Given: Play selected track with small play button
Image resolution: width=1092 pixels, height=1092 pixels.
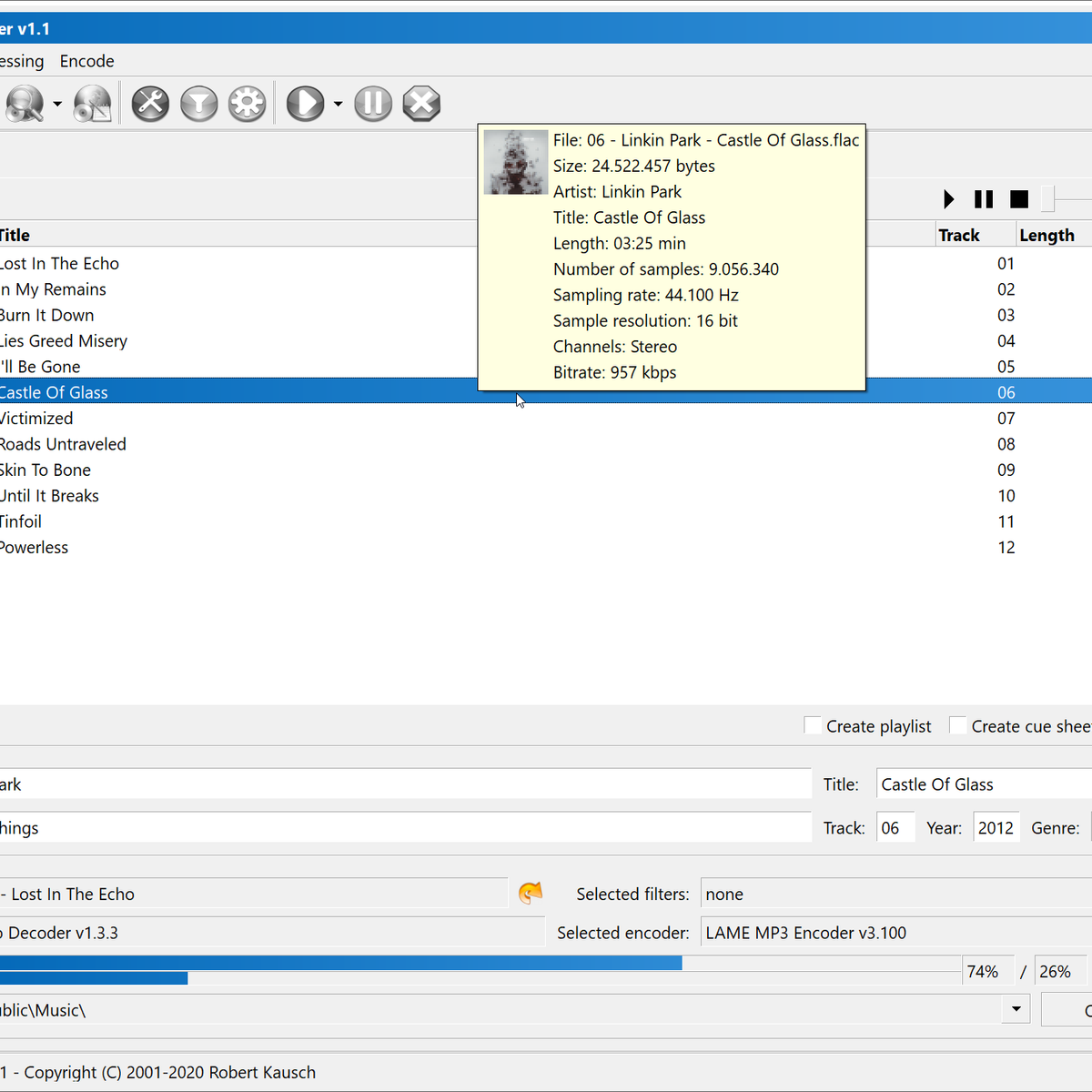Looking at the screenshot, I should pyautogui.click(x=949, y=199).
